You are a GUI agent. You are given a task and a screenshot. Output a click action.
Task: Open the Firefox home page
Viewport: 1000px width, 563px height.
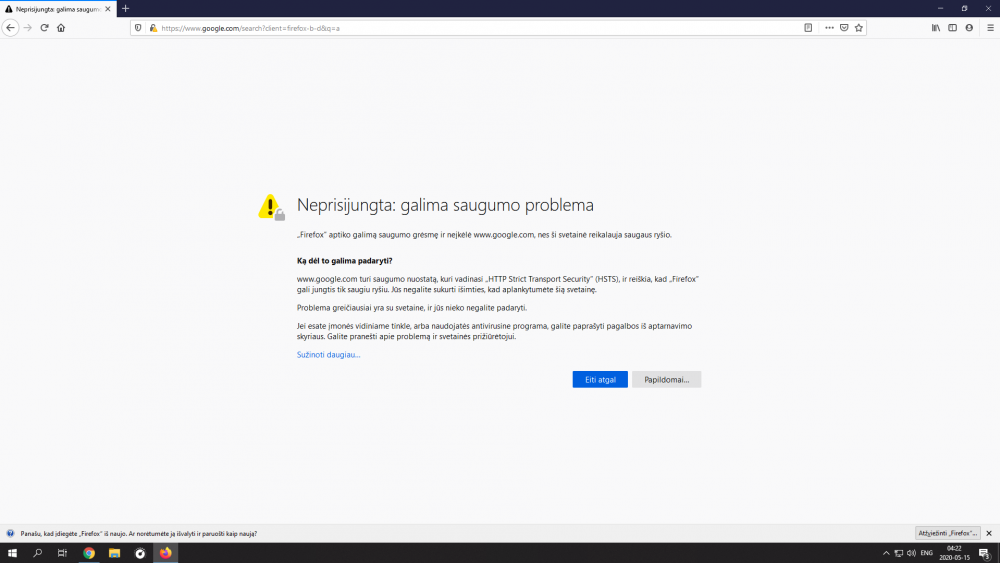click(x=61, y=28)
